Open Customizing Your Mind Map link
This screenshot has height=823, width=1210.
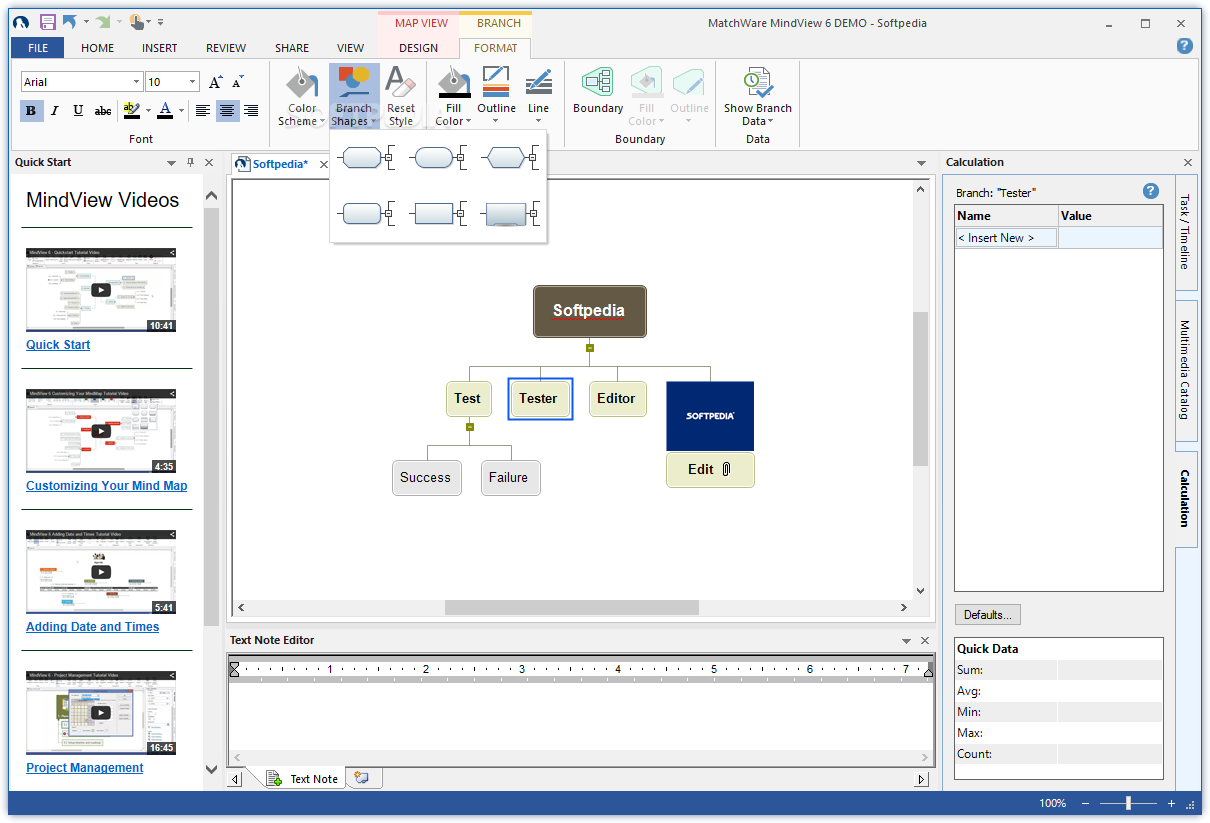(x=107, y=486)
